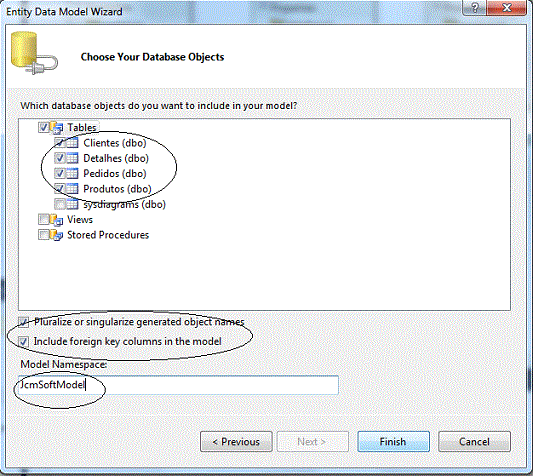Click into the Model Namespace text field
Viewport: 533px width, 476px height.
tap(178, 385)
